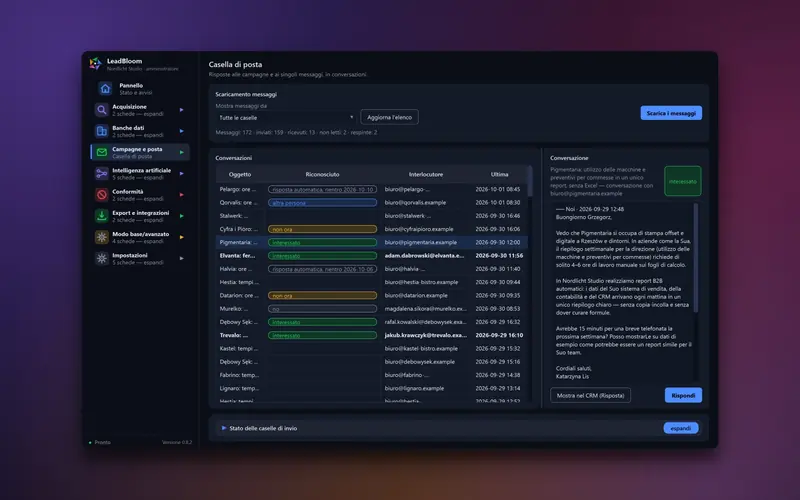Expand the Acquisizione section arrow
This screenshot has width=800, height=500.
tap(182, 110)
